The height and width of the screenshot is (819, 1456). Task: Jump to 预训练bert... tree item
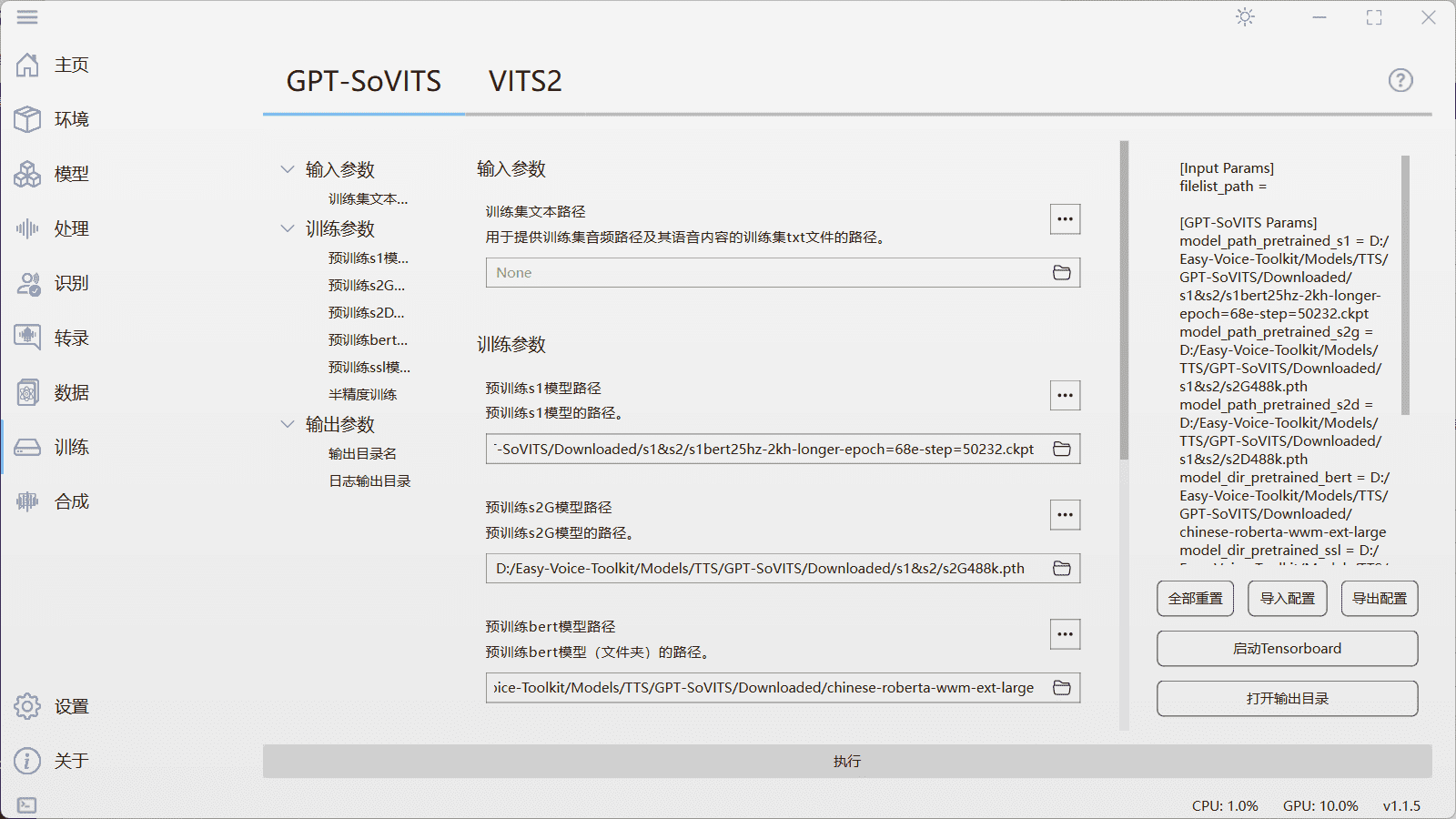pyautogui.click(x=368, y=339)
